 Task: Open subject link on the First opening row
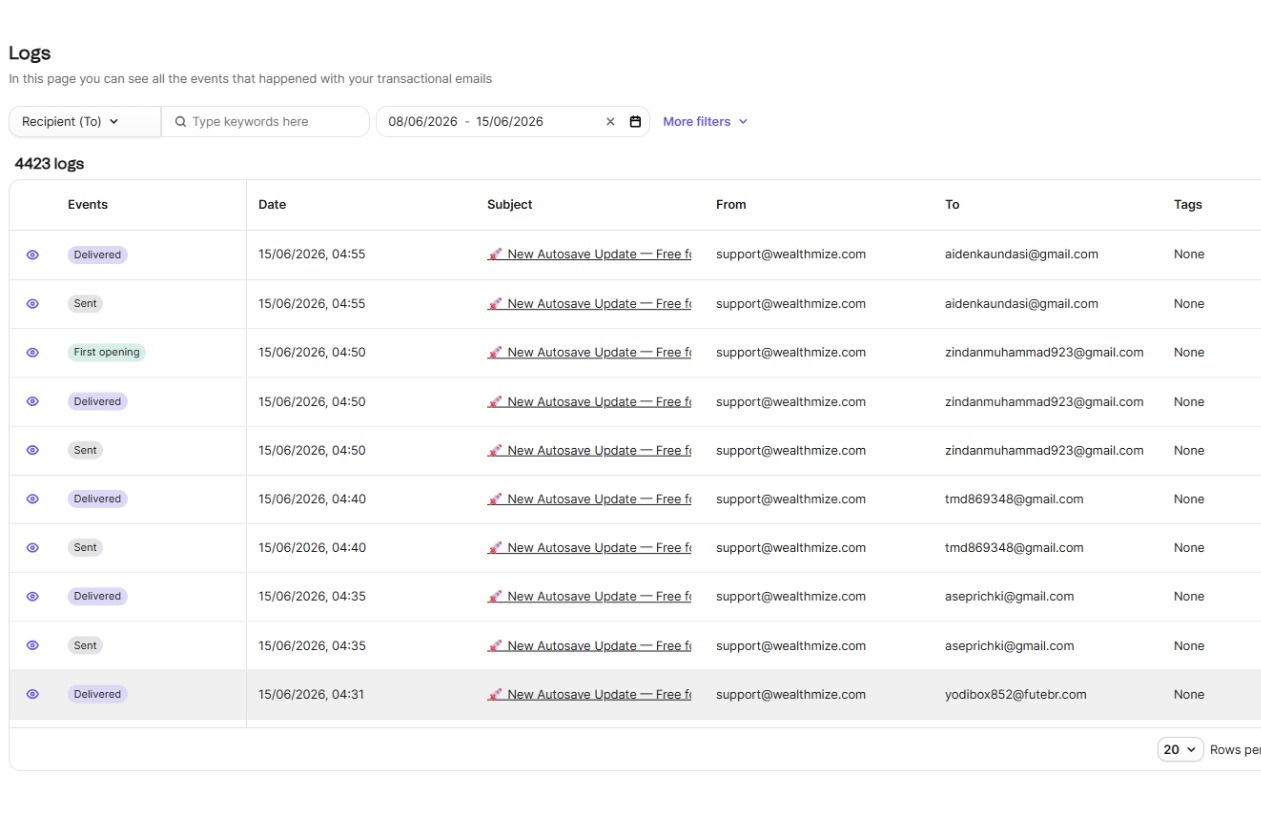click(x=589, y=352)
